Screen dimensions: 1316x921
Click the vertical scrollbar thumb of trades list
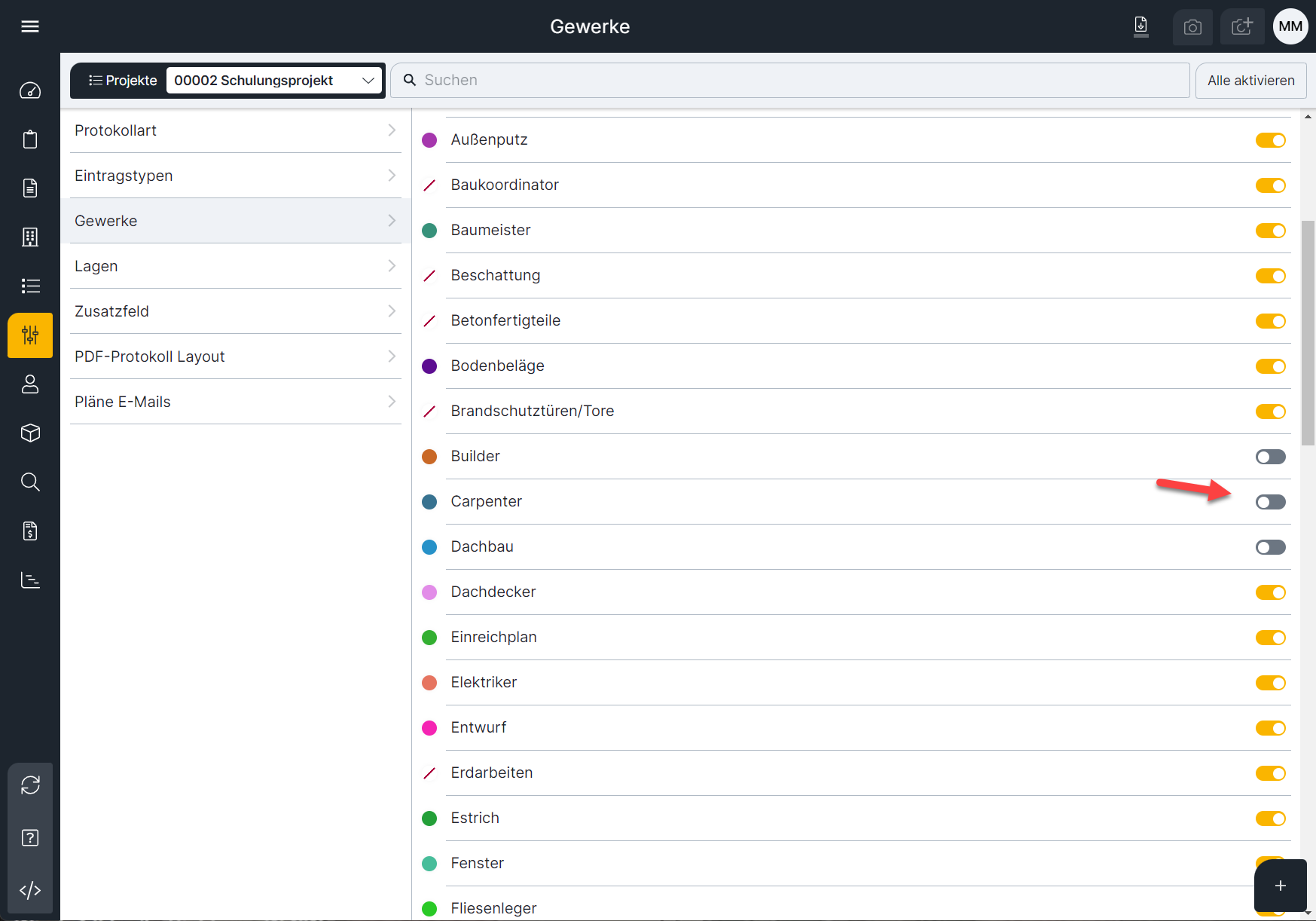pos(1308,333)
